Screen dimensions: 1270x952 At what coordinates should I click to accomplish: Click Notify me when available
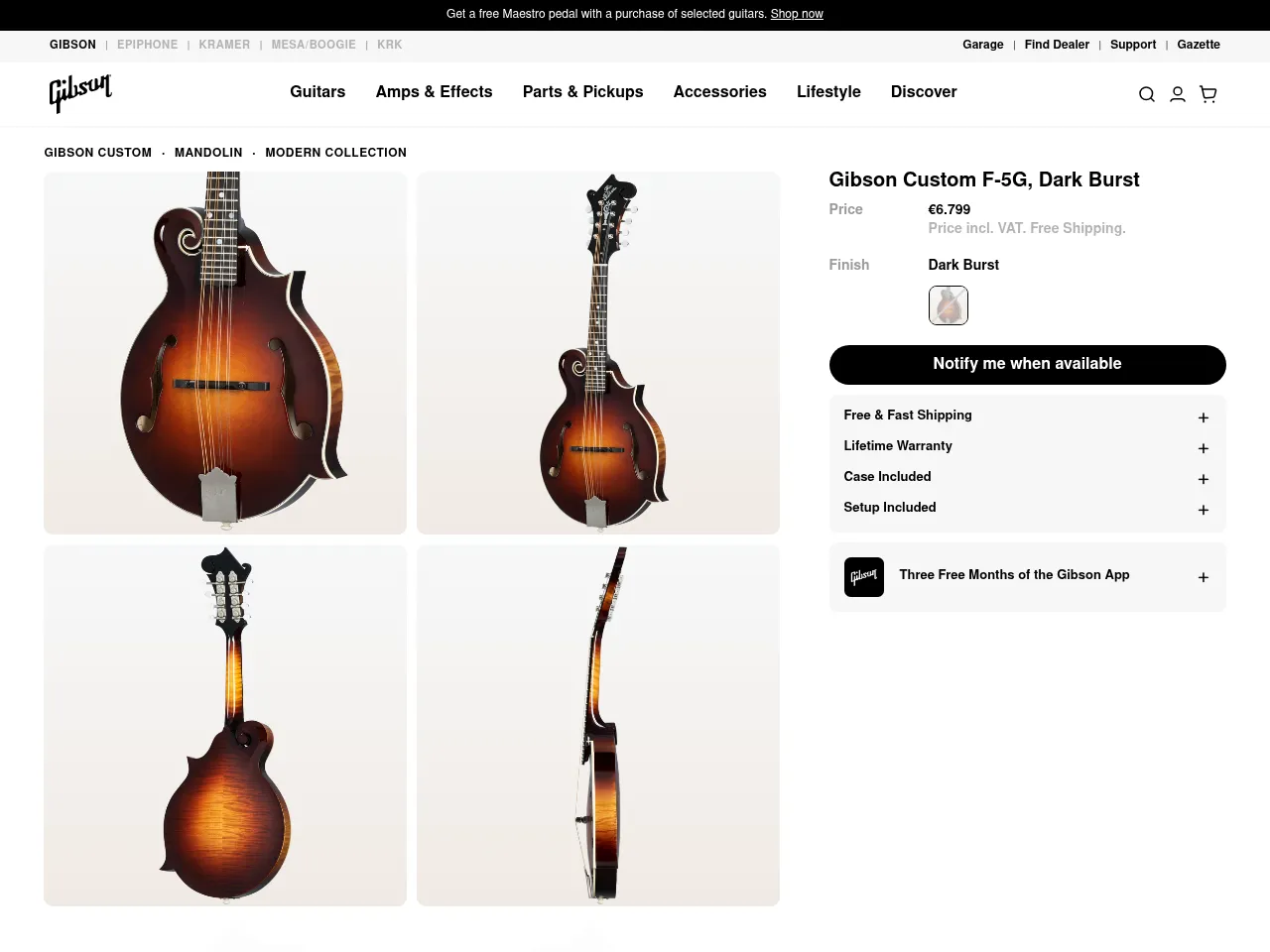coord(1027,364)
